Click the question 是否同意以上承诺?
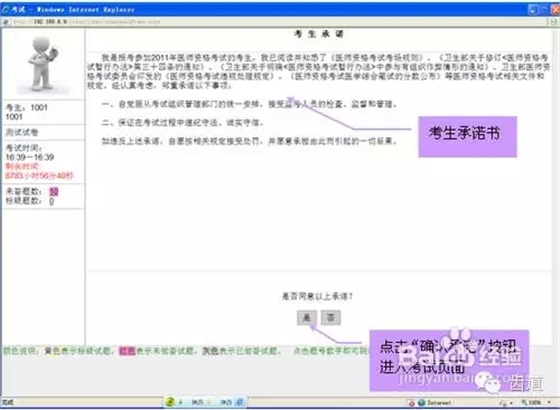The height and width of the screenshot is (410, 560). (x=318, y=296)
